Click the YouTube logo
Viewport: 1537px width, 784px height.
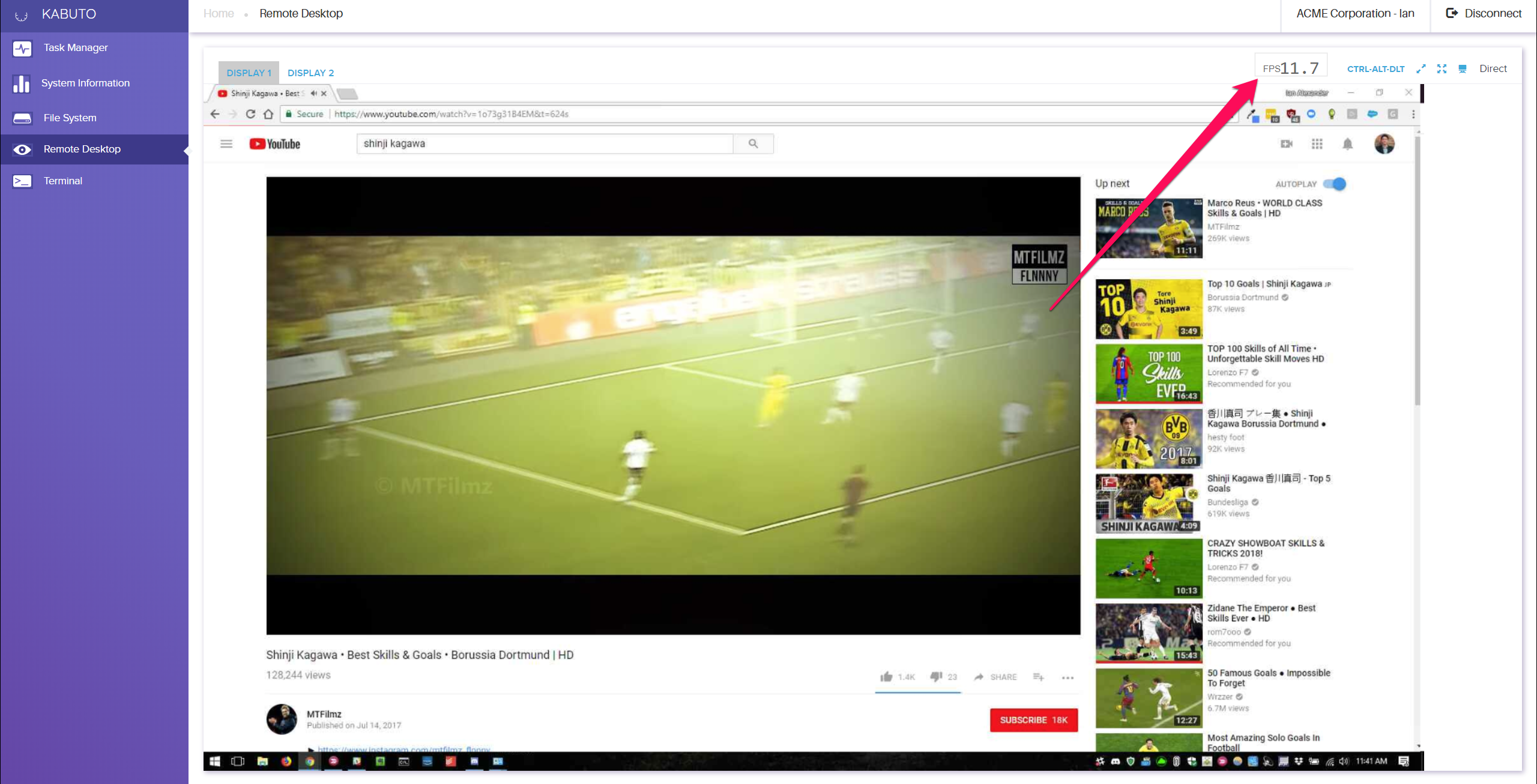pyautogui.click(x=275, y=144)
